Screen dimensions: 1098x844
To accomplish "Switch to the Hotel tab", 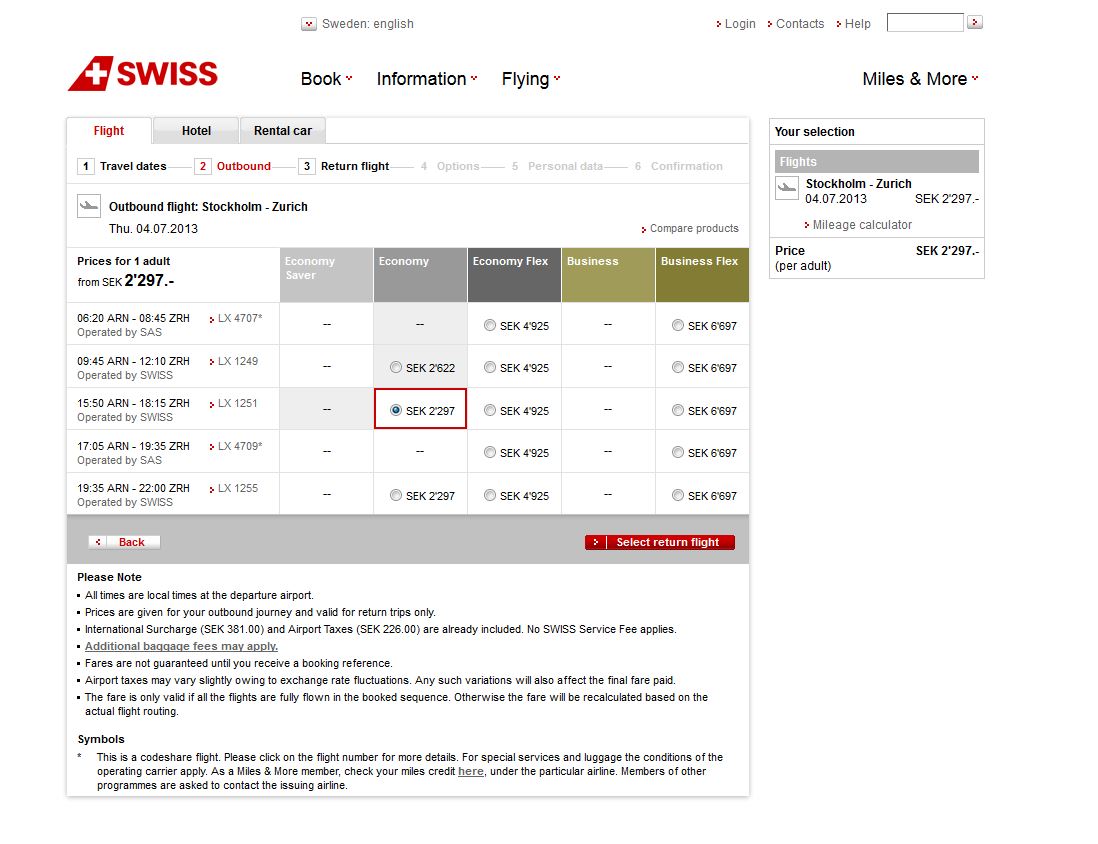I will point(196,131).
